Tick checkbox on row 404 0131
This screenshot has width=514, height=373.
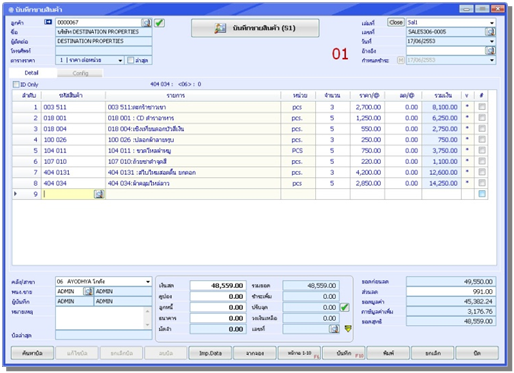coord(482,172)
